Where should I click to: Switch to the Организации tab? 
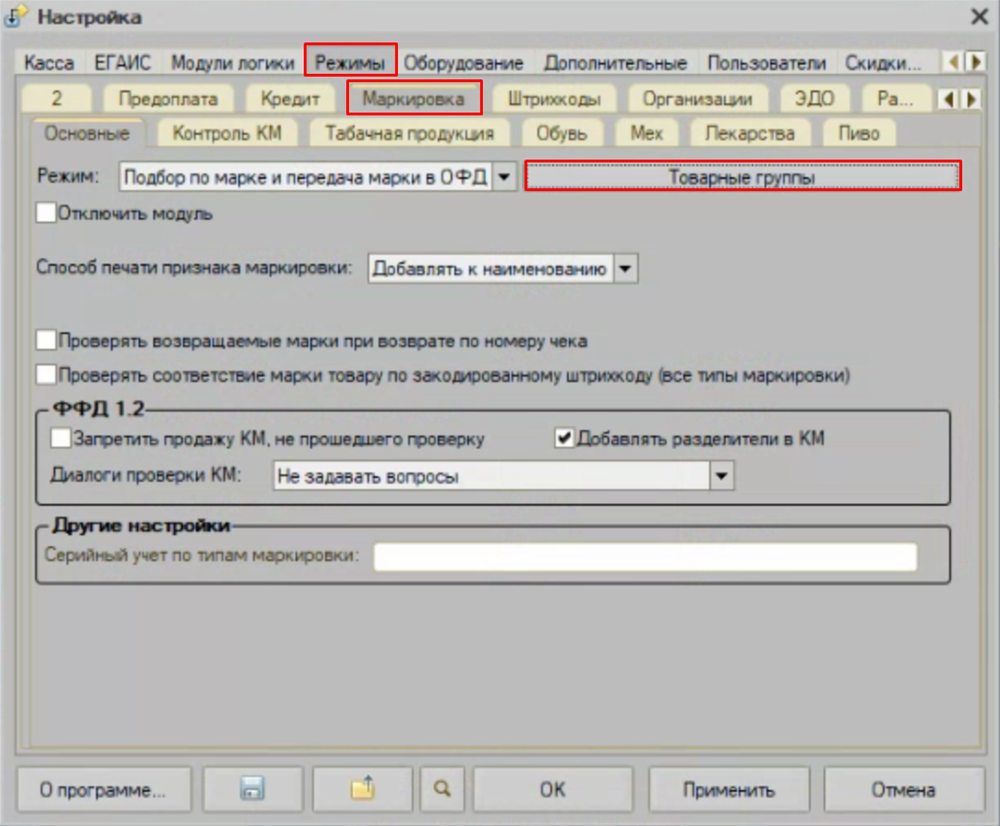tap(698, 98)
